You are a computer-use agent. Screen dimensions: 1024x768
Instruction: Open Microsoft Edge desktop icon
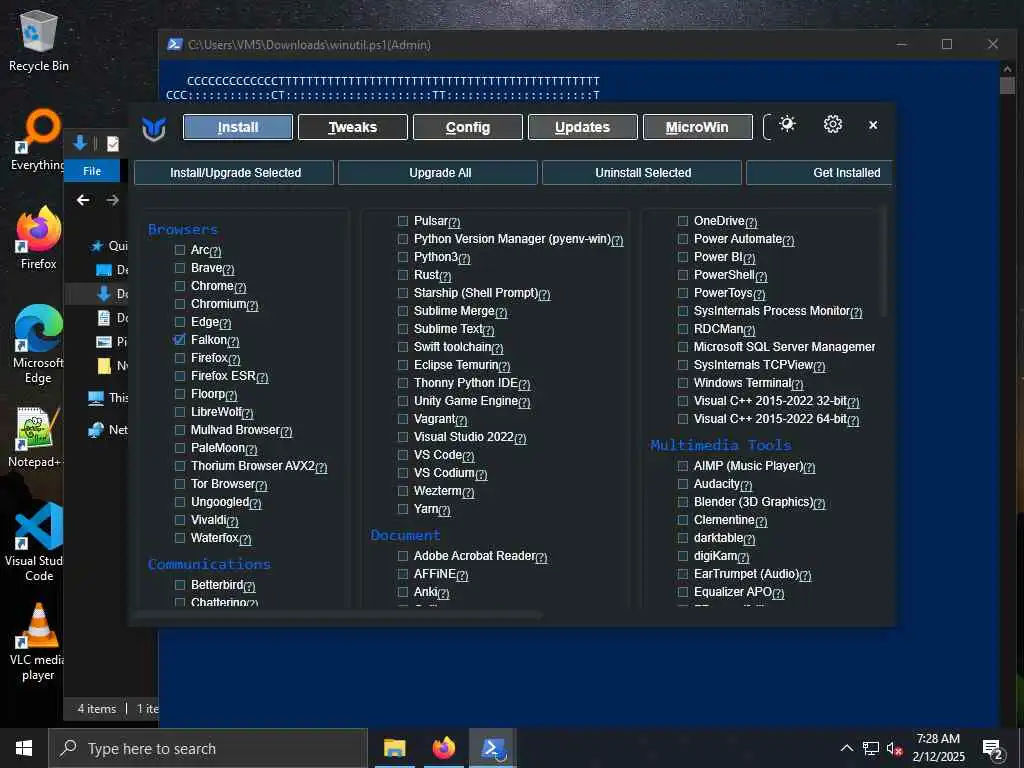coord(39,344)
